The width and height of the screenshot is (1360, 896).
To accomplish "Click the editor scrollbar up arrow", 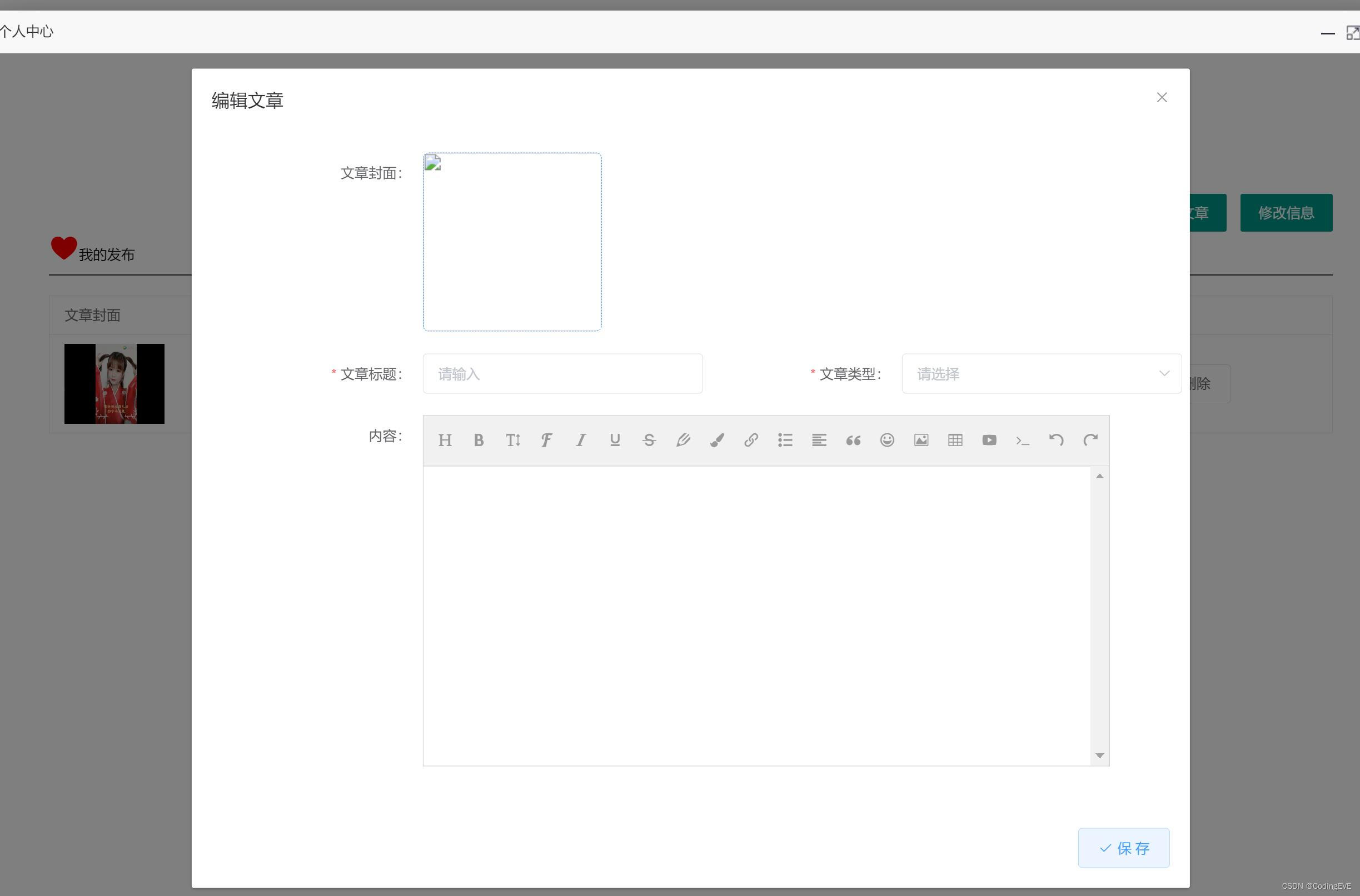I will pos(1099,476).
